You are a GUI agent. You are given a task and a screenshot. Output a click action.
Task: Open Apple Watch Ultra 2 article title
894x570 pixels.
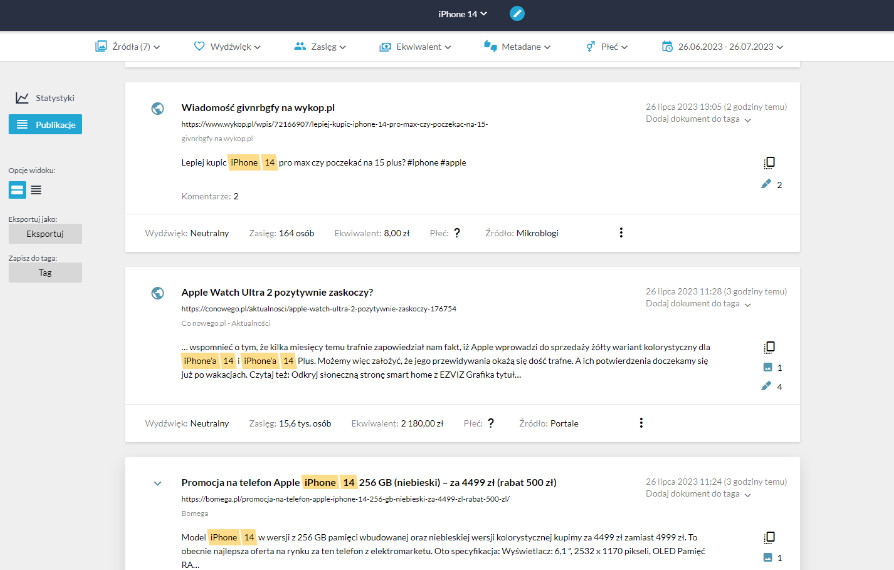277,292
